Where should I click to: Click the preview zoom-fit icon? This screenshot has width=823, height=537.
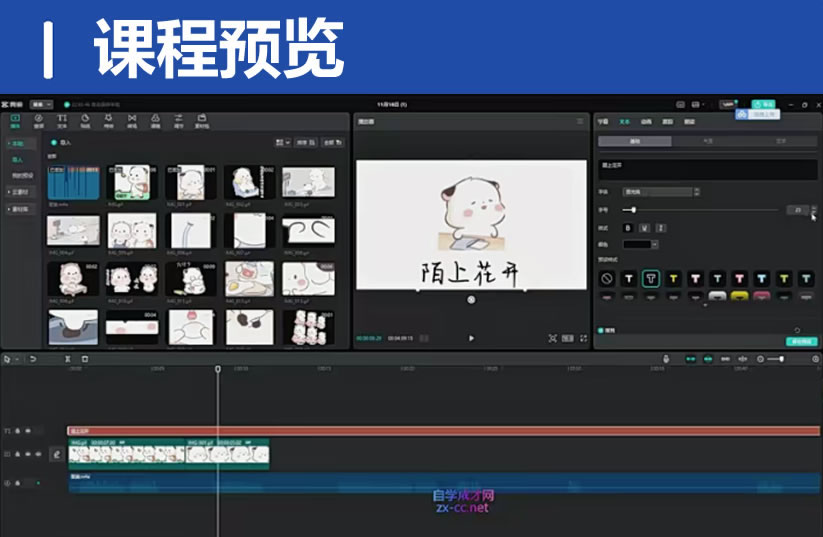(x=552, y=339)
